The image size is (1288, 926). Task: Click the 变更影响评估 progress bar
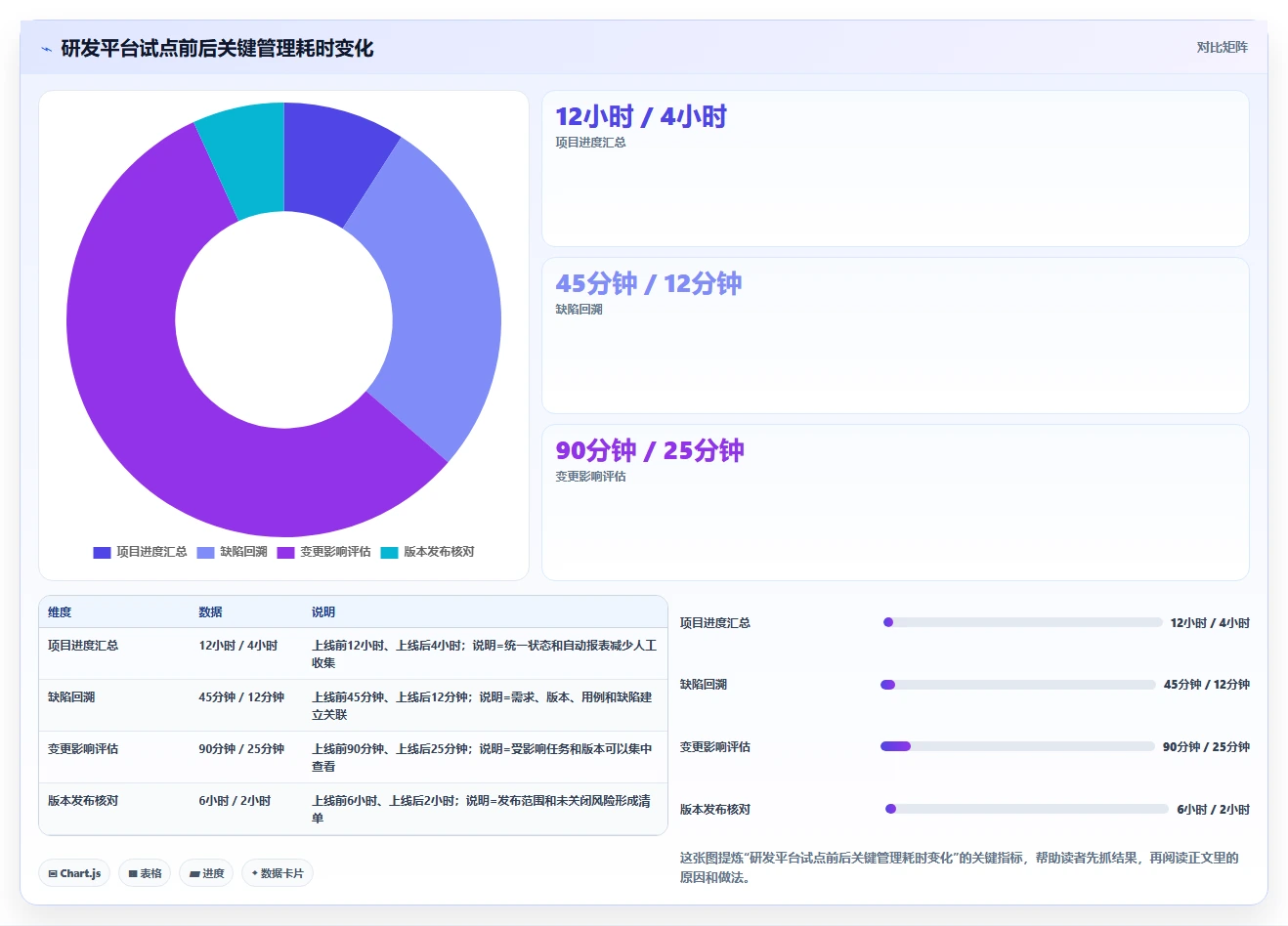click(x=1017, y=746)
